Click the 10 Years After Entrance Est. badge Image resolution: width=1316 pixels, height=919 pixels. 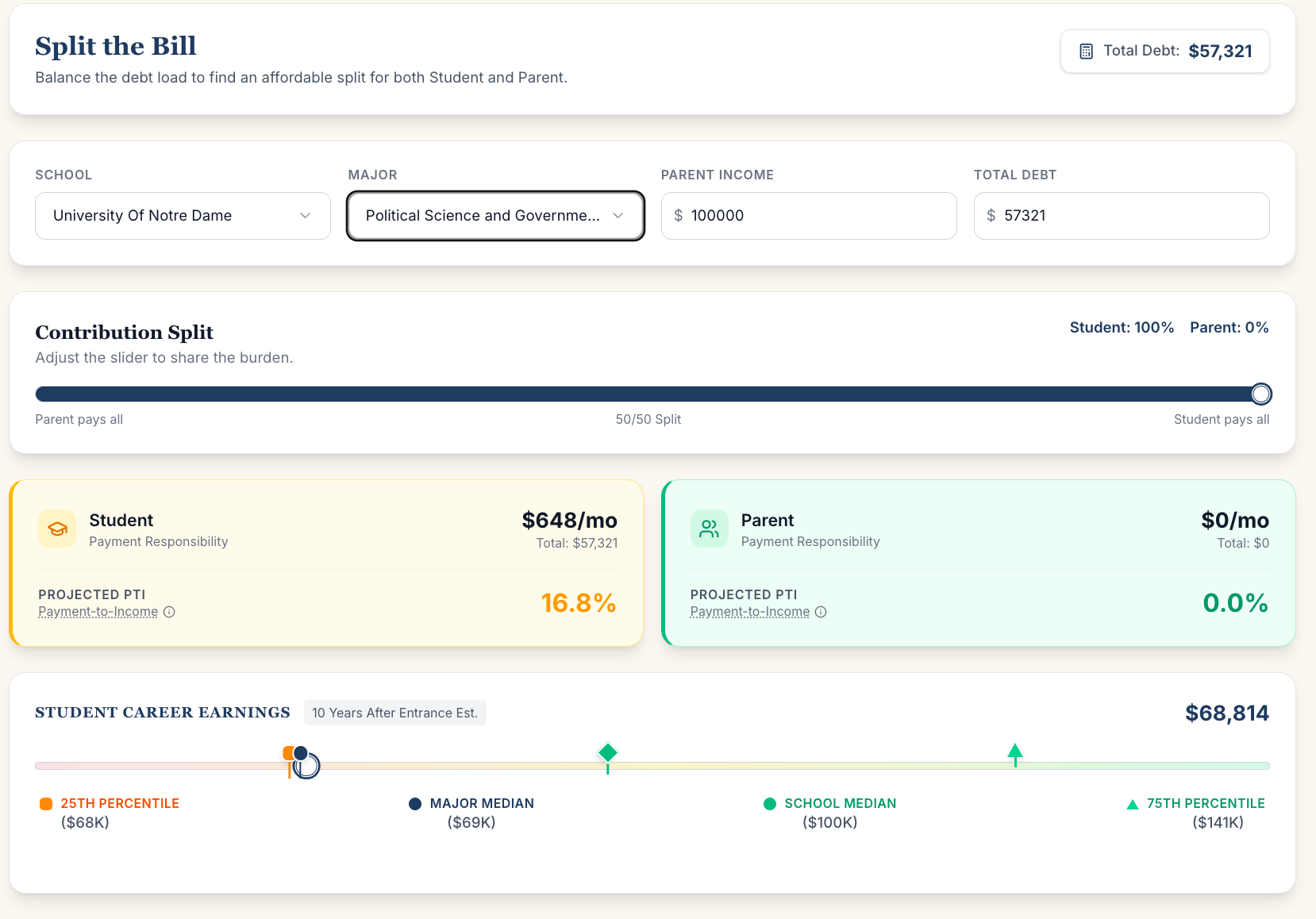394,713
